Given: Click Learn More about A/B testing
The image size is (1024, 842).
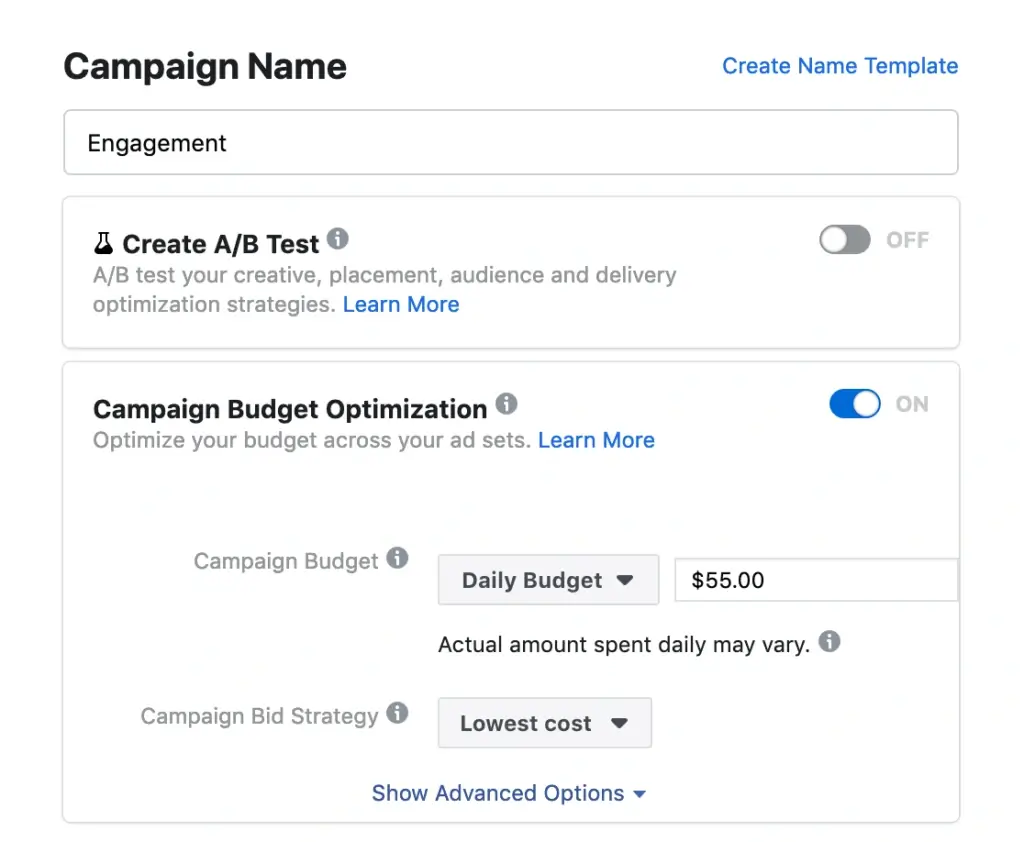Looking at the screenshot, I should coord(401,304).
